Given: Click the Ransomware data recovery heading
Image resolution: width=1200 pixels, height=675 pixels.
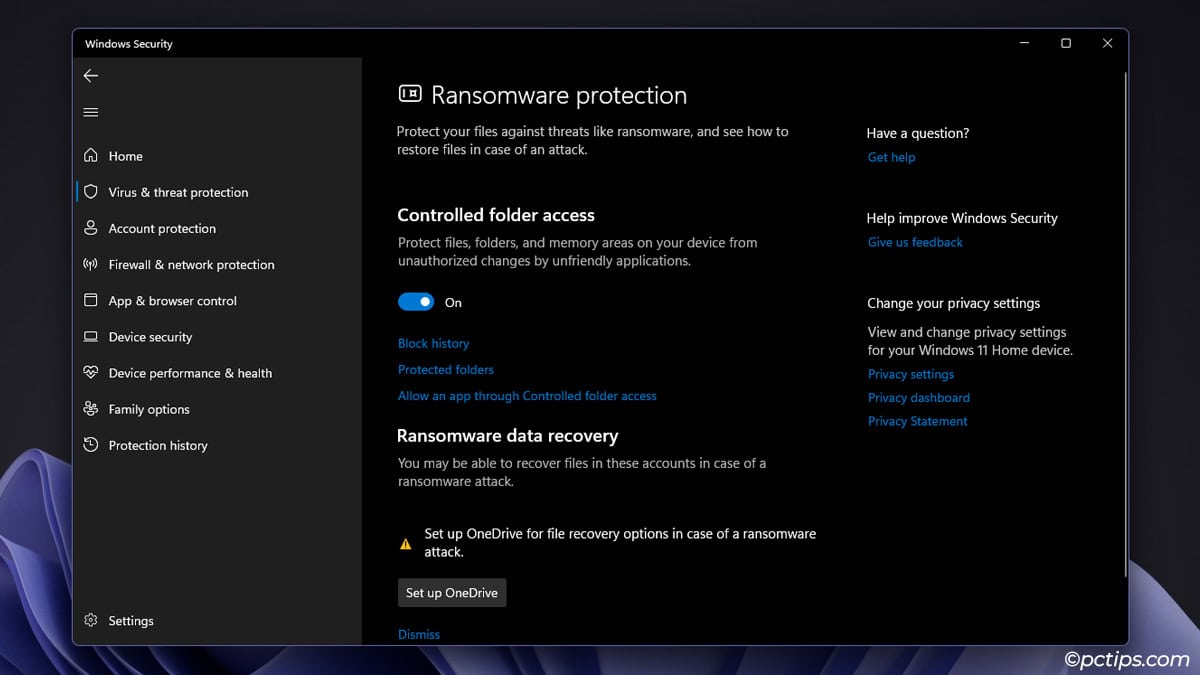Looking at the screenshot, I should 508,436.
